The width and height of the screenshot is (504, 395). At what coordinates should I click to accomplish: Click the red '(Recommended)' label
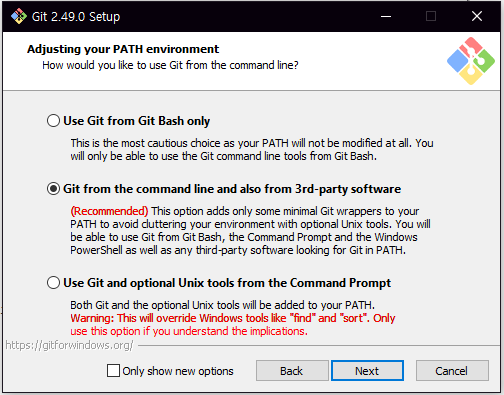pos(109,211)
